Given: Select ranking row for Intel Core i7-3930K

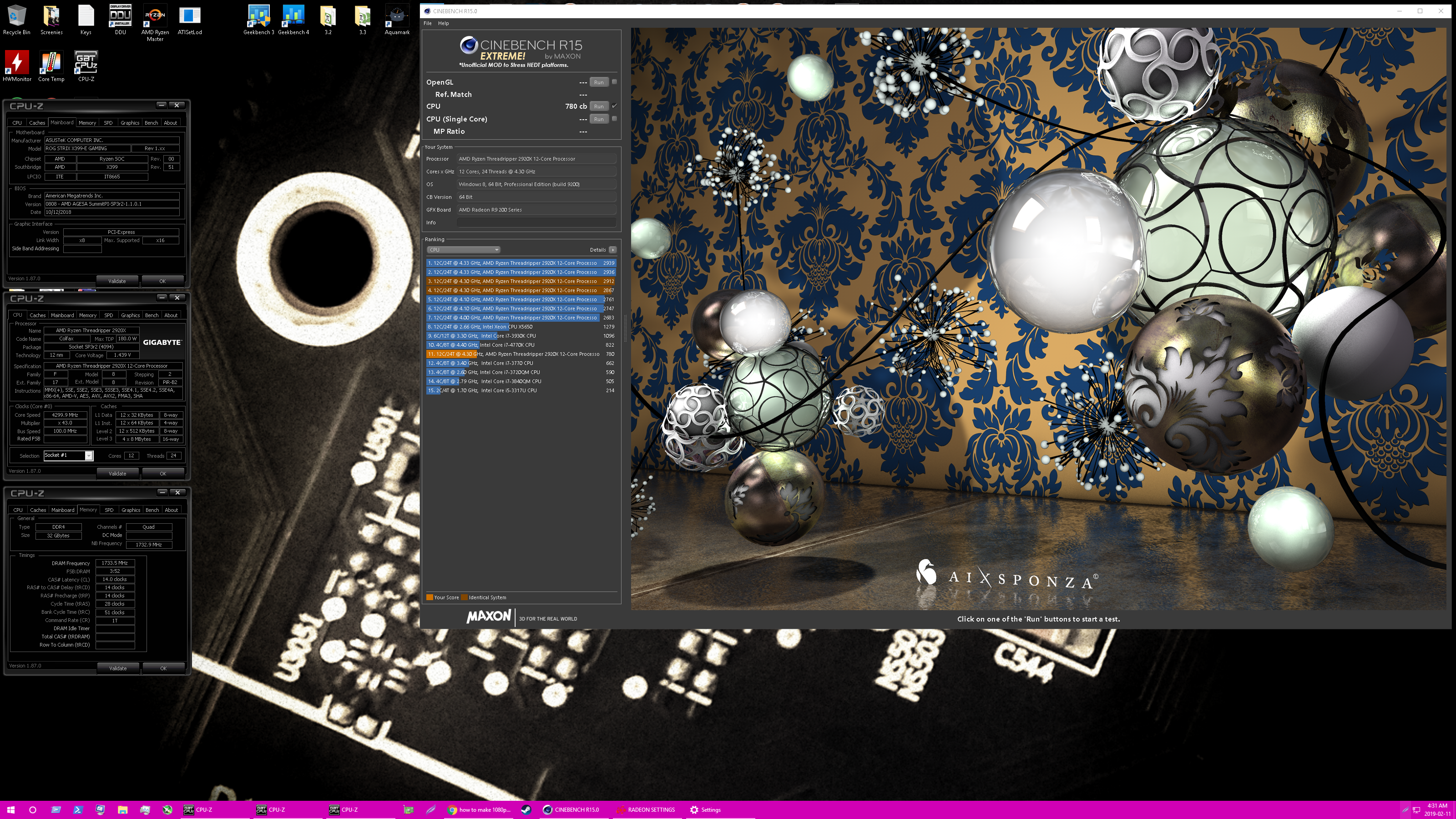Looking at the screenshot, I should click(521, 336).
